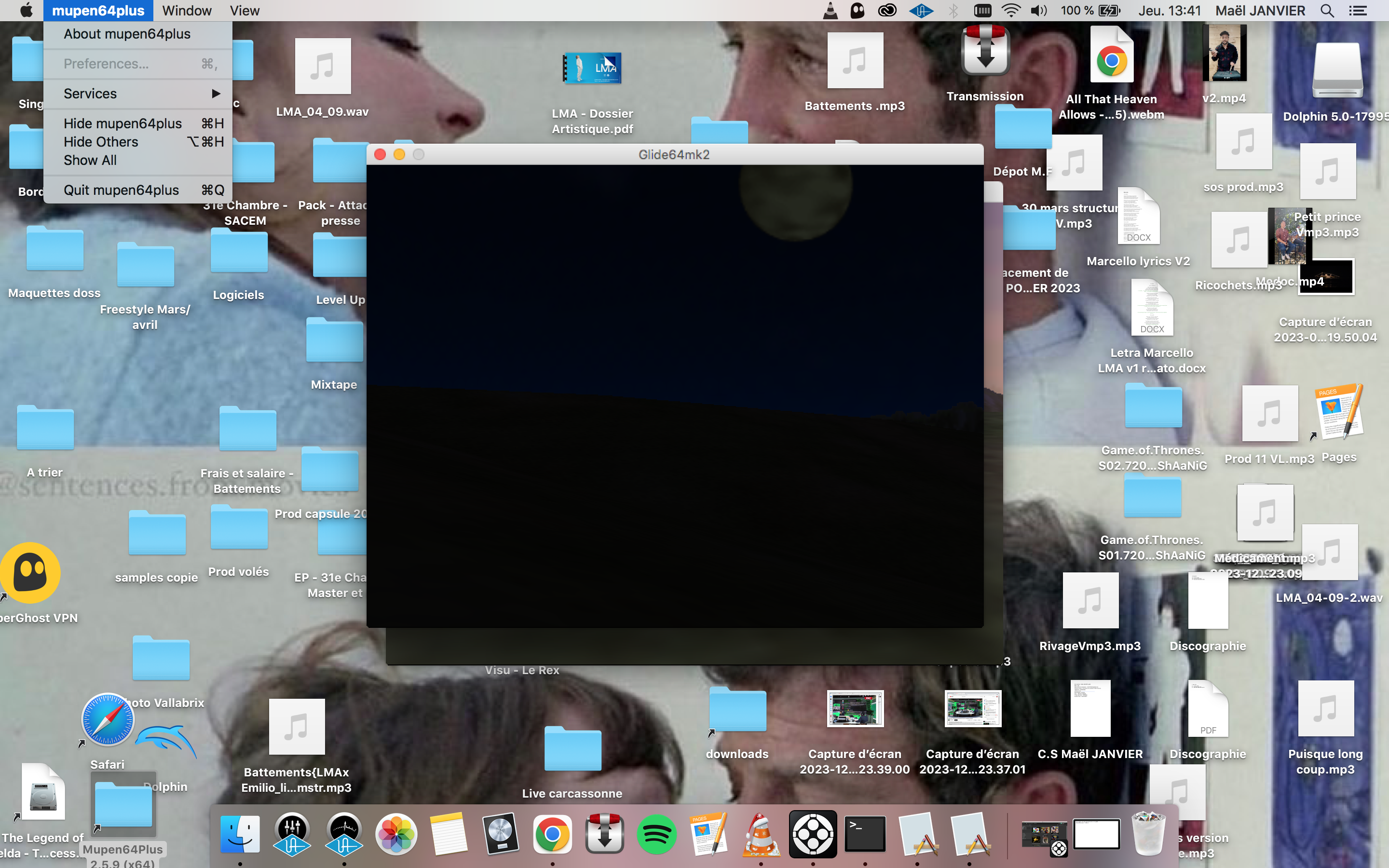
Task: Click About mupen64plus
Action: pyautogui.click(x=127, y=34)
